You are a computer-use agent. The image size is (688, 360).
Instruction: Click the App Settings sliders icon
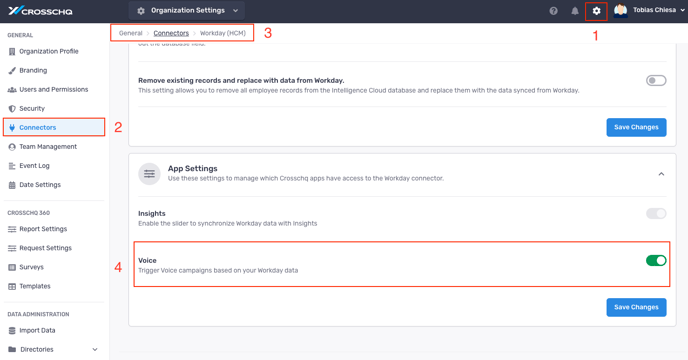point(149,174)
